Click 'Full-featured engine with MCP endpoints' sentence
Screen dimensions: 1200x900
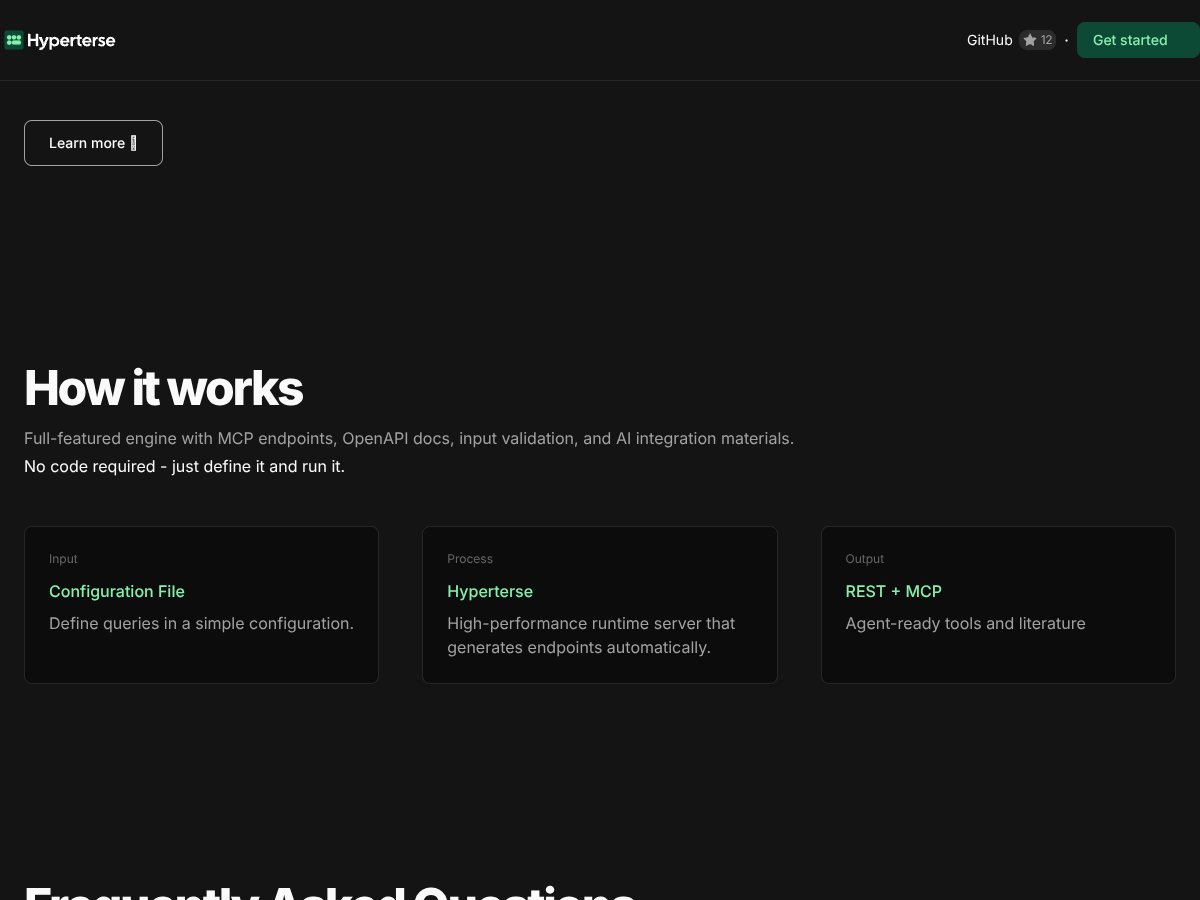coord(409,438)
